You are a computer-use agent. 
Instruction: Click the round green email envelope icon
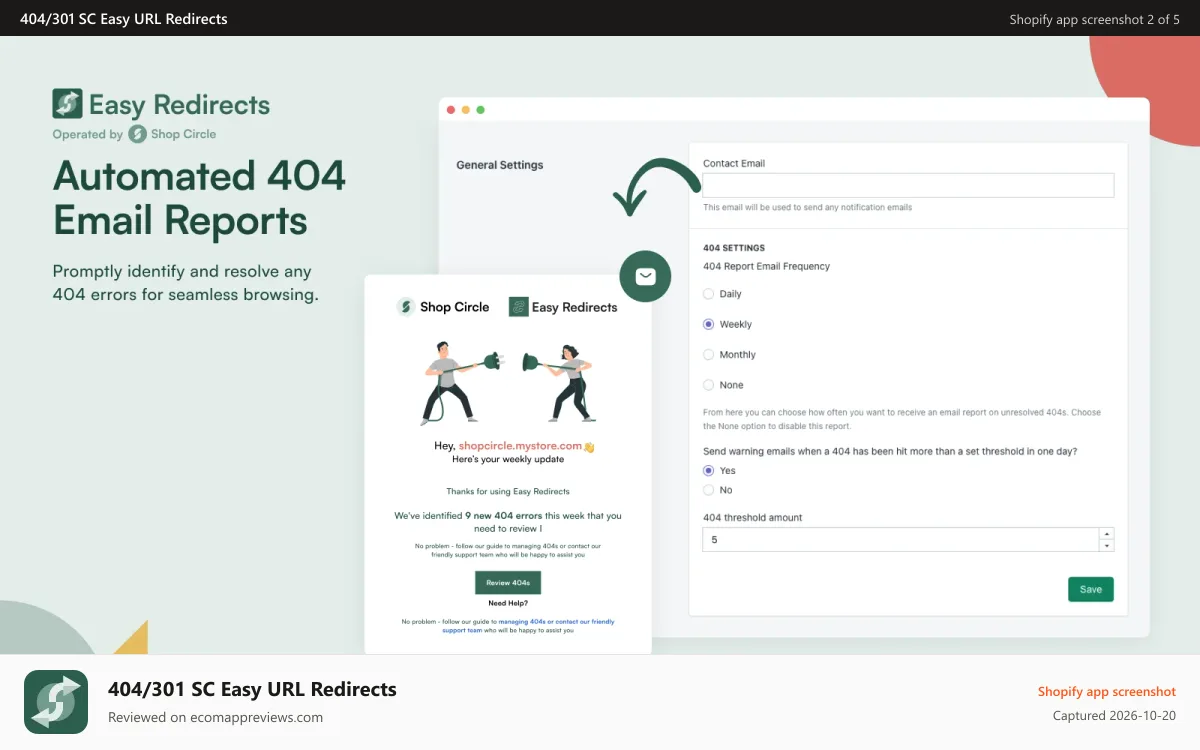(x=645, y=276)
